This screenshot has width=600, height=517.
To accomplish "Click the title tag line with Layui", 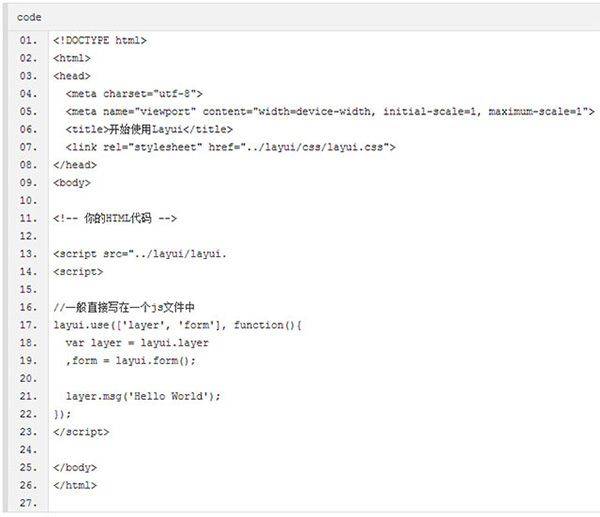I will pos(149,129).
